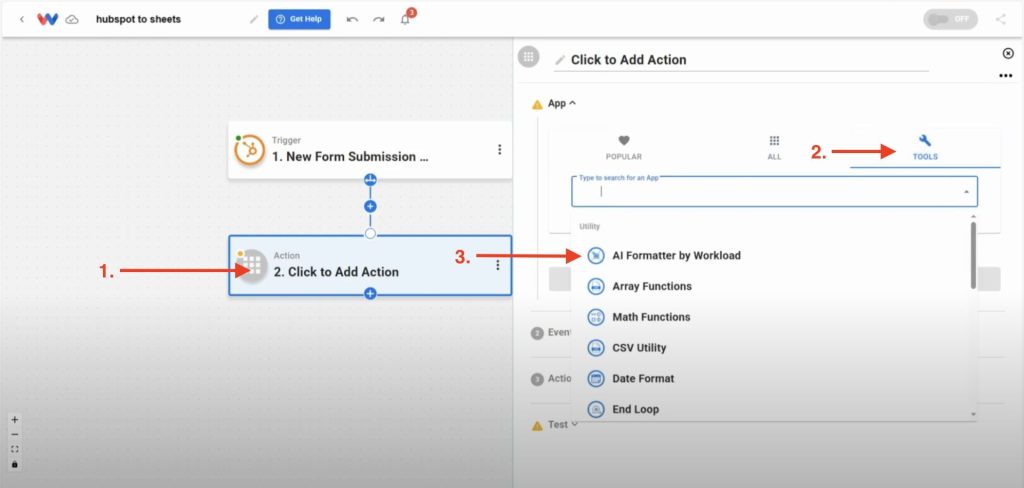
Task: Open the Action step 3 section
Action: click(551, 379)
